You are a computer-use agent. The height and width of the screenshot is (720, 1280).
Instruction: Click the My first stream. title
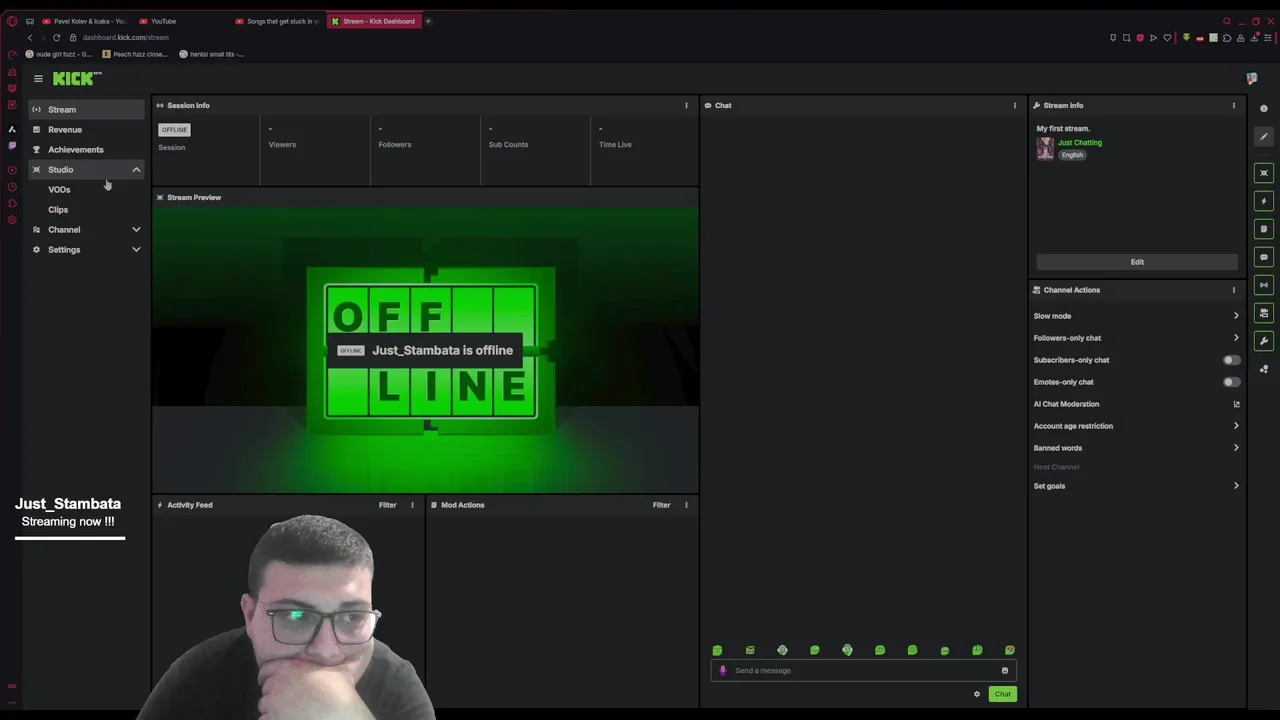click(x=1063, y=129)
